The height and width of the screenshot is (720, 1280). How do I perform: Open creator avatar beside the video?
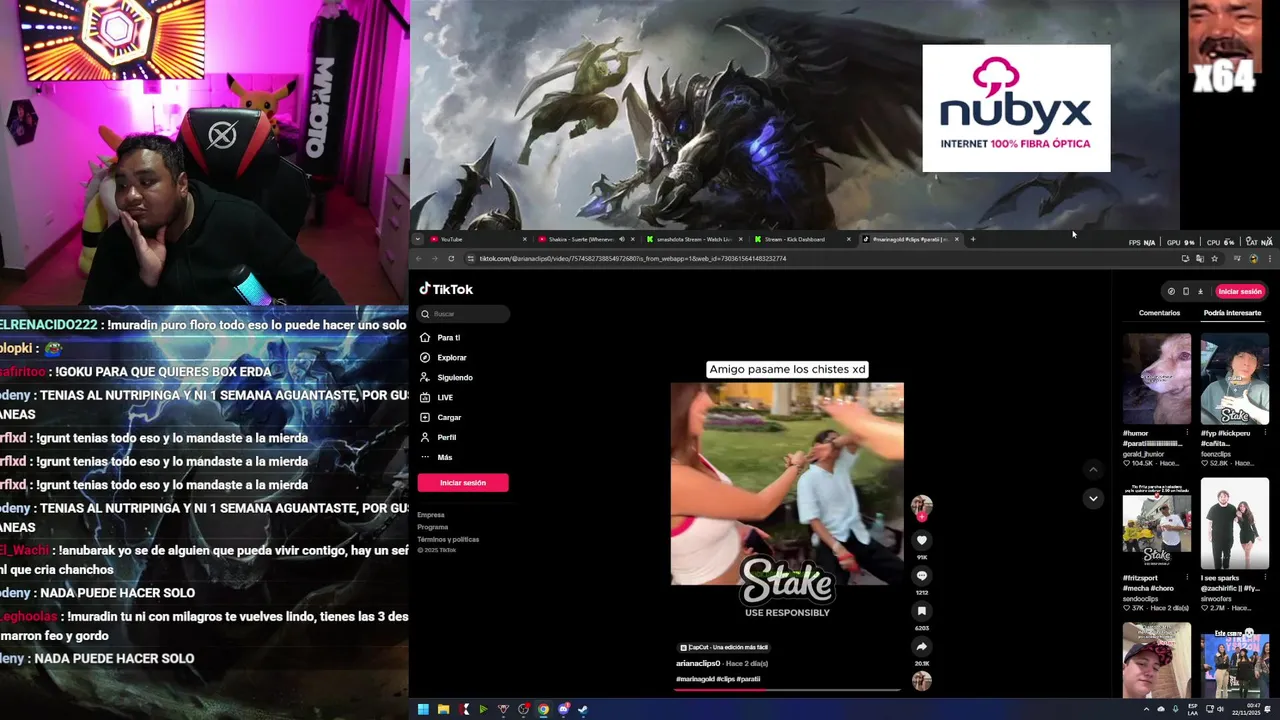pyautogui.click(x=921, y=505)
